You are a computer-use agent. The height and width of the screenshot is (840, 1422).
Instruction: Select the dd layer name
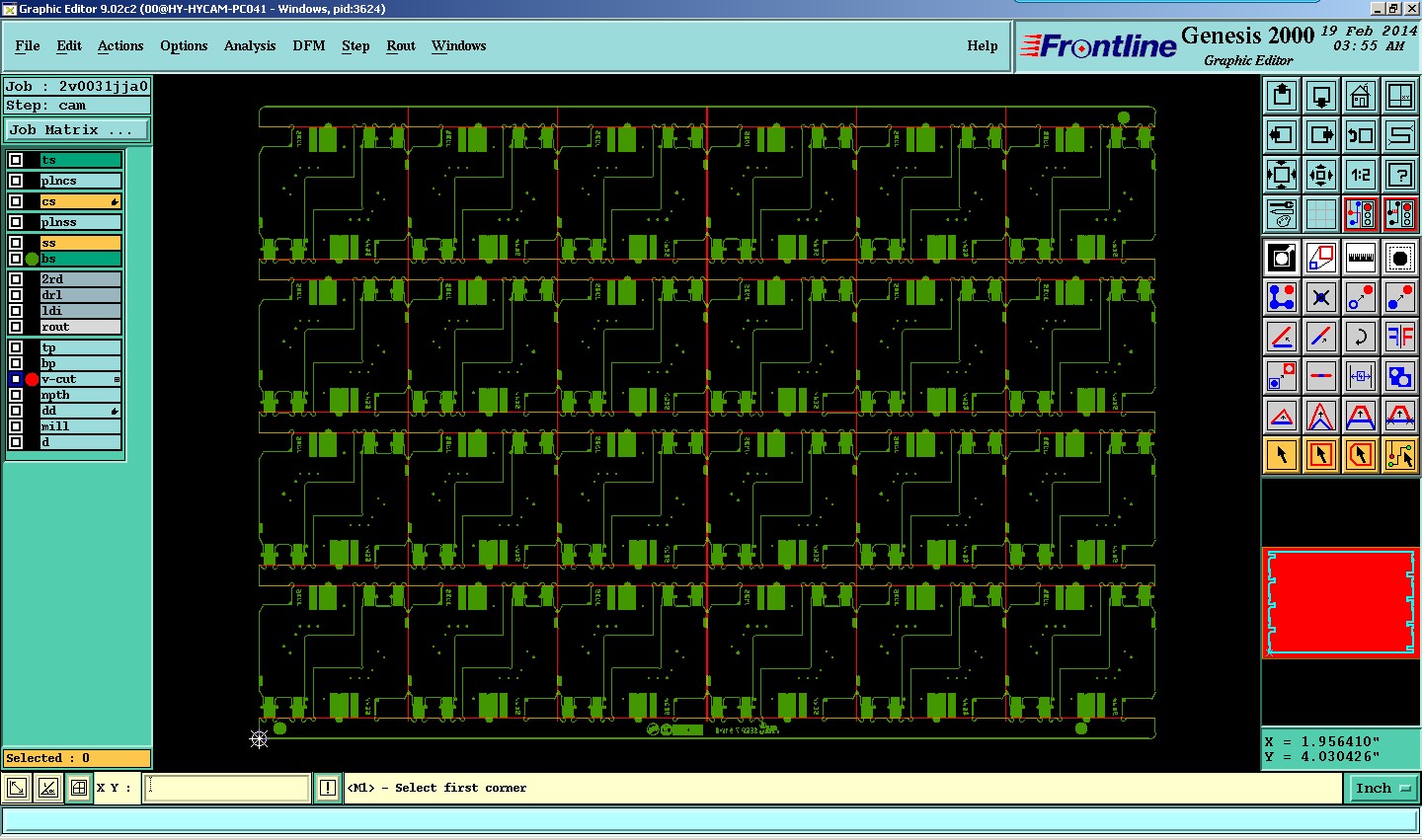(81, 411)
